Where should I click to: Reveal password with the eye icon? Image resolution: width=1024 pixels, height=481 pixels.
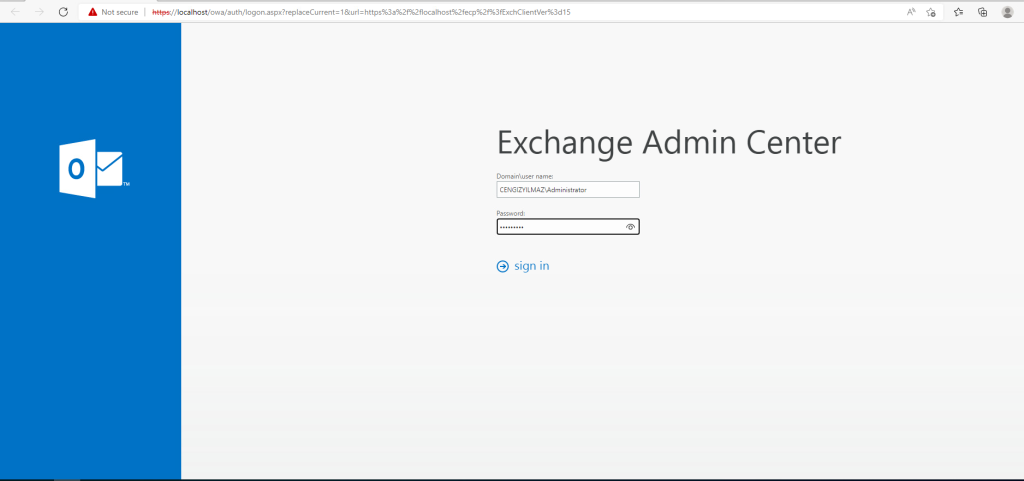click(x=630, y=227)
